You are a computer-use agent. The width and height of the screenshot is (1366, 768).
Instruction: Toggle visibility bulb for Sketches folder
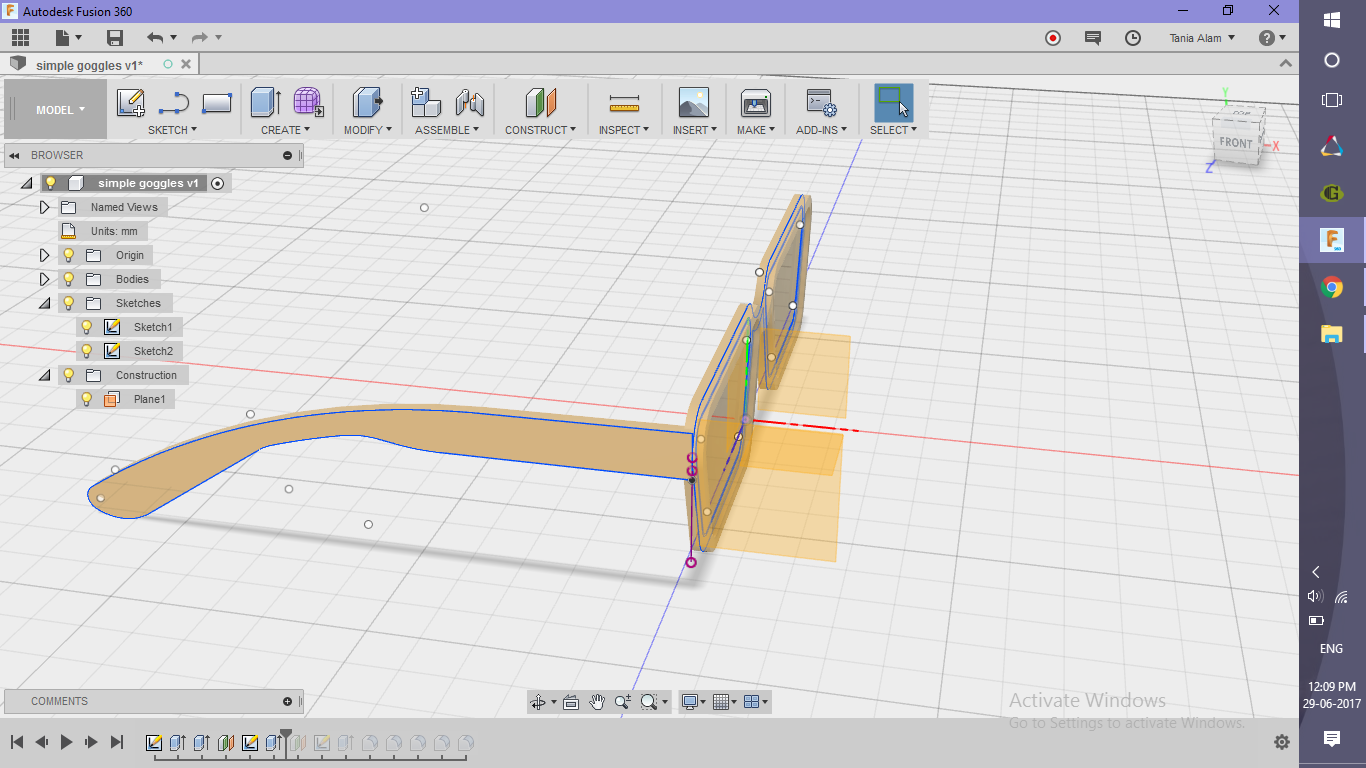coord(69,303)
